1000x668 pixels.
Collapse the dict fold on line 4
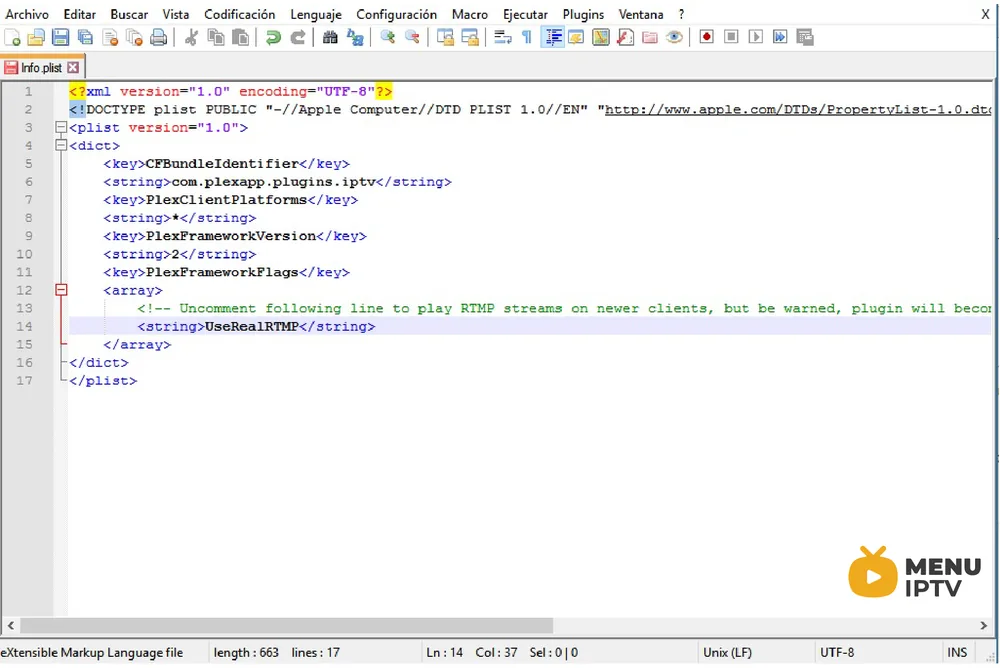[x=61, y=145]
